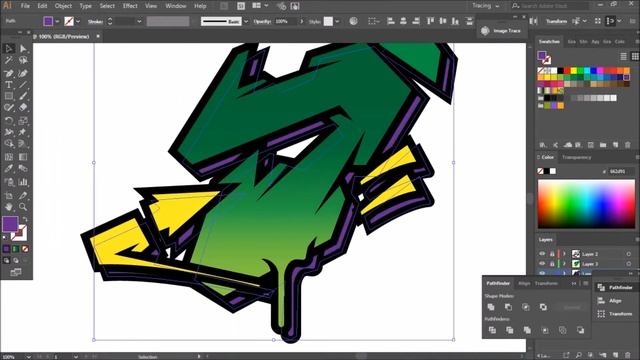Switch to the Align tab in Pathfinder panel
This screenshot has width=640, height=360.
click(524, 283)
